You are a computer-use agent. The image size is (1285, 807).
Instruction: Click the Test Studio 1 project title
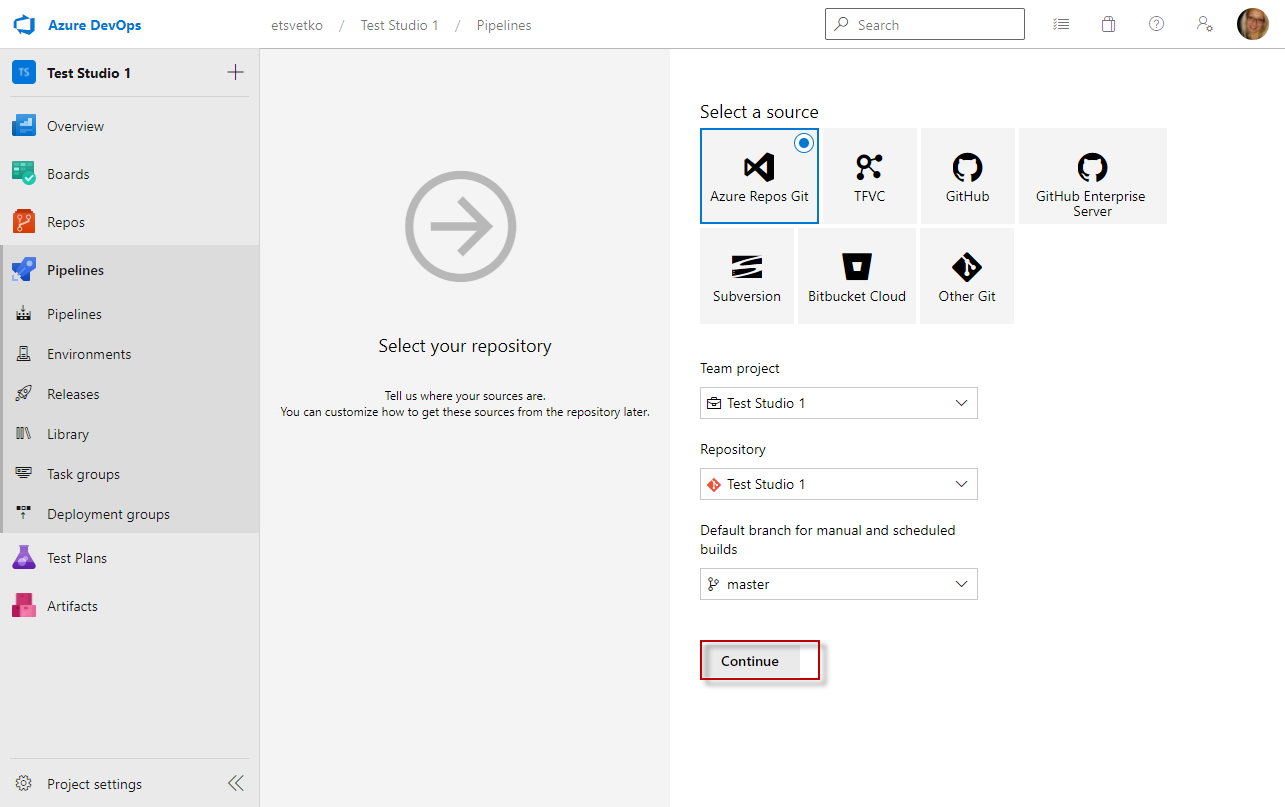89,73
